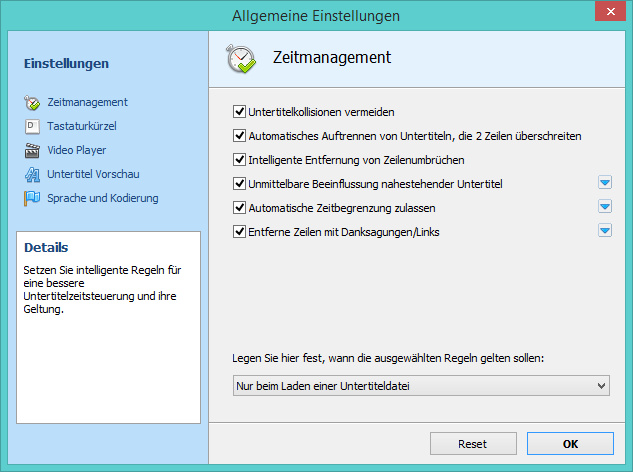Toggle Automatische Zeitbegrenzung zulassen checkbox

tap(239, 208)
